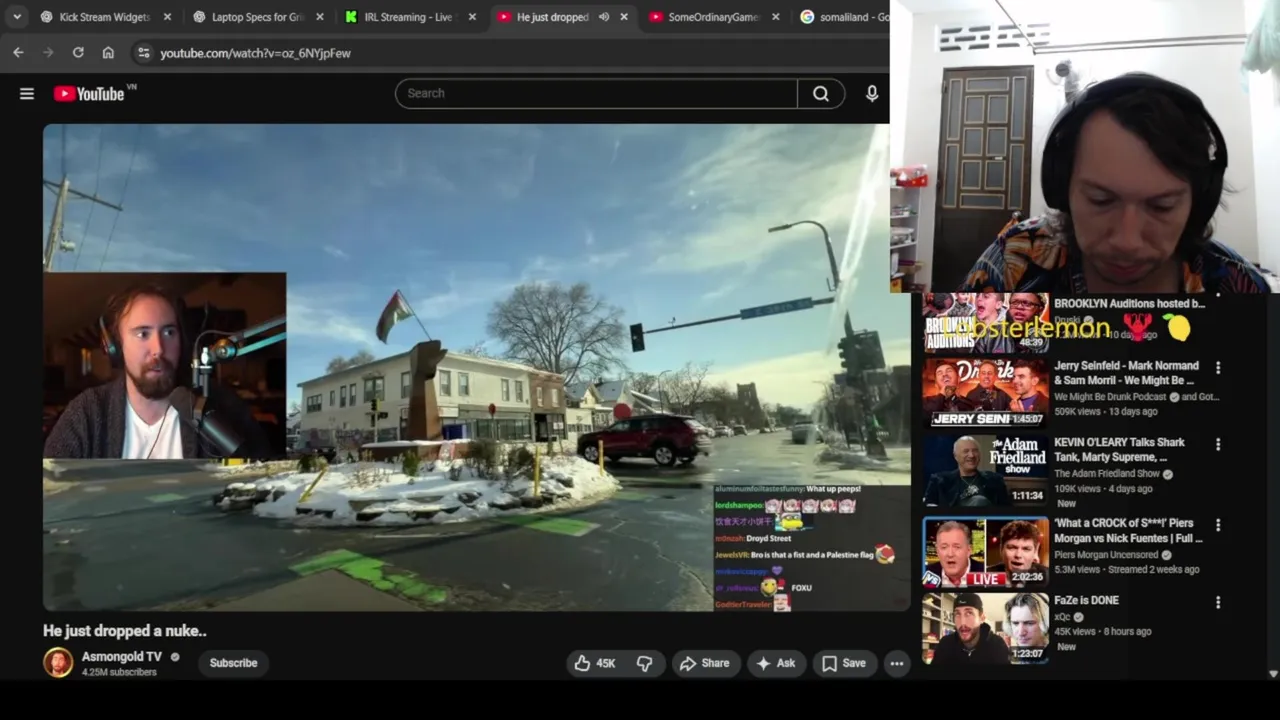Viewport: 1280px width, 720px height.
Task: Click the video title He just dropped a nuke
Action: point(125,631)
